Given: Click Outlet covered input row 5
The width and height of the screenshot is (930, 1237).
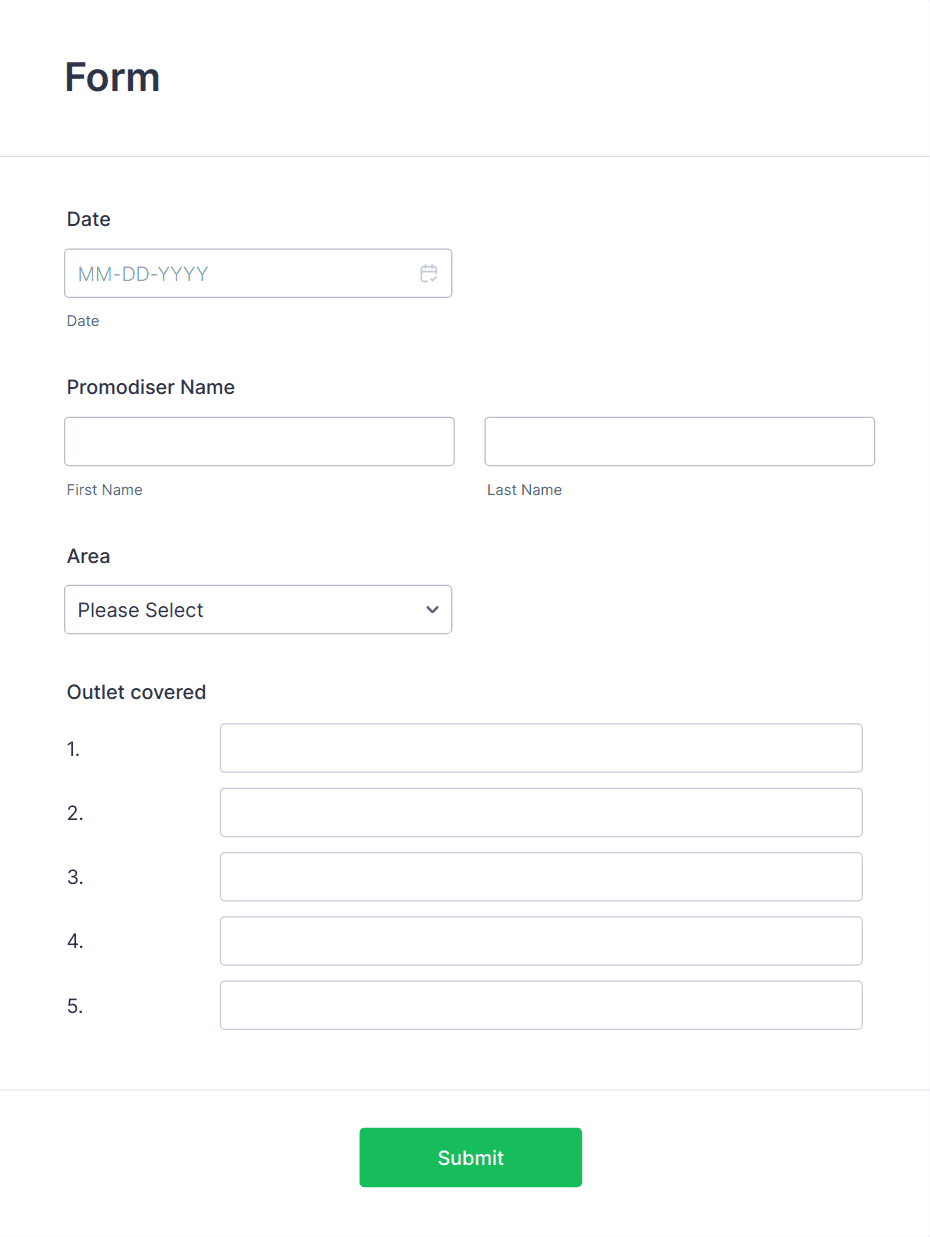Looking at the screenshot, I should (540, 1005).
